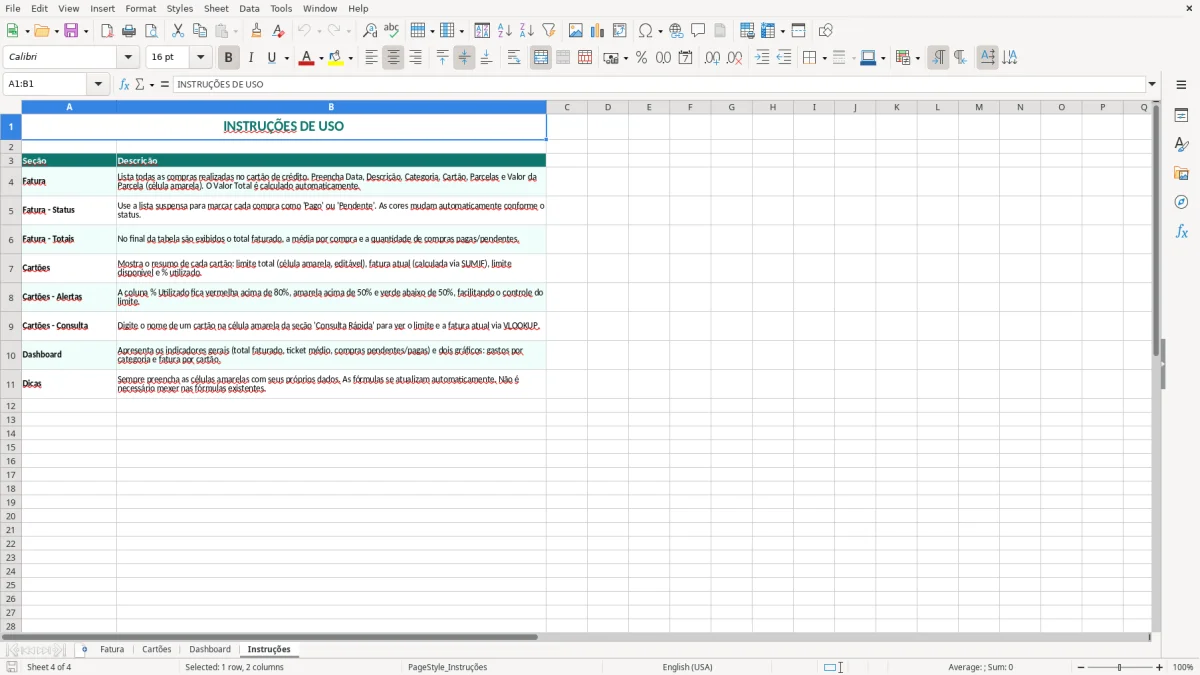
Task: Click the Print icon
Action: pos(129,31)
